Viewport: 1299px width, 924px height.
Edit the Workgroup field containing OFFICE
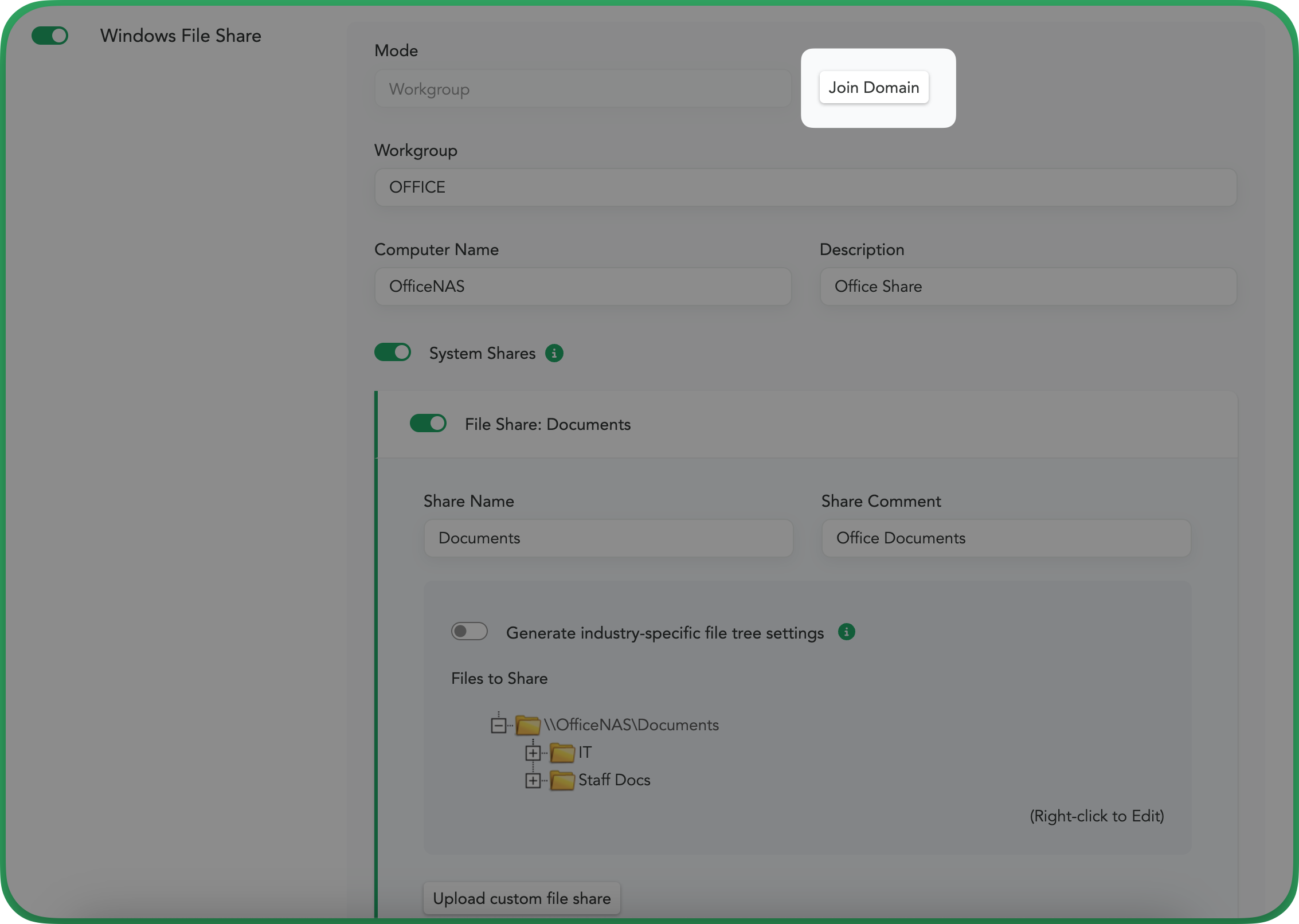click(x=805, y=187)
